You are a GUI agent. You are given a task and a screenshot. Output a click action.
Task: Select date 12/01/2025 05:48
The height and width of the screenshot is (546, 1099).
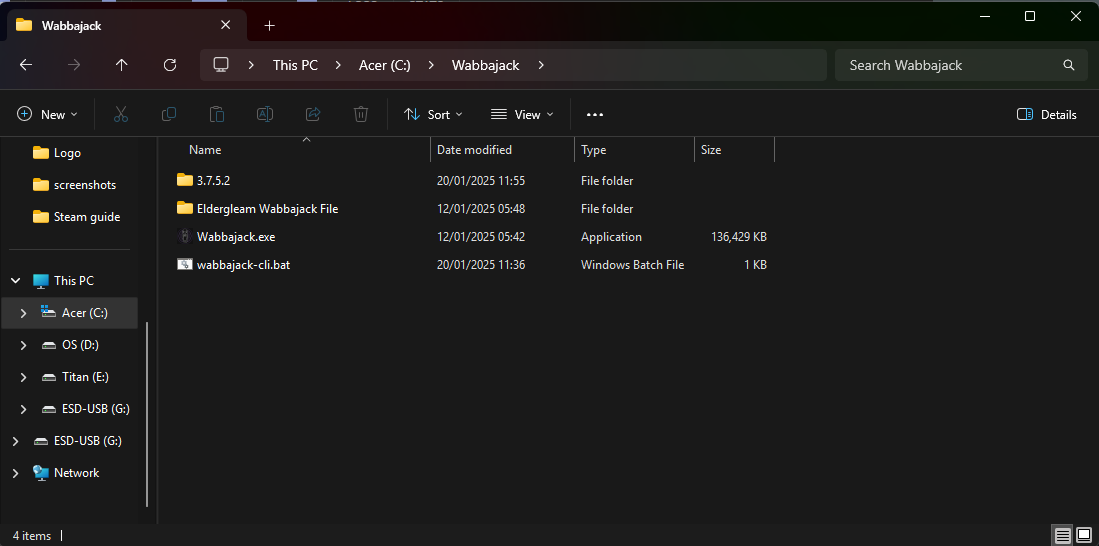[481, 209]
